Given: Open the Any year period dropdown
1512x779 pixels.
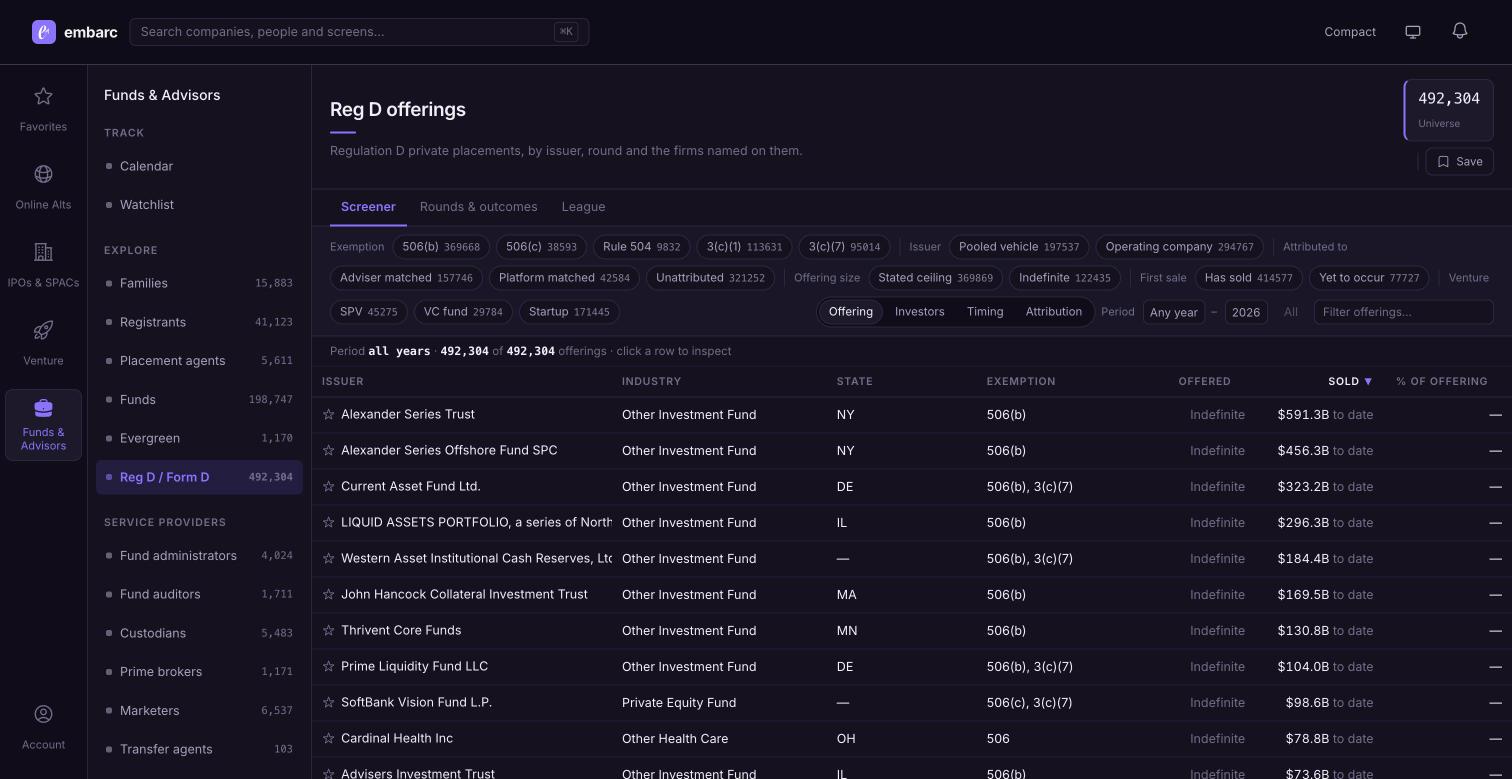Looking at the screenshot, I should (1174, 312).
